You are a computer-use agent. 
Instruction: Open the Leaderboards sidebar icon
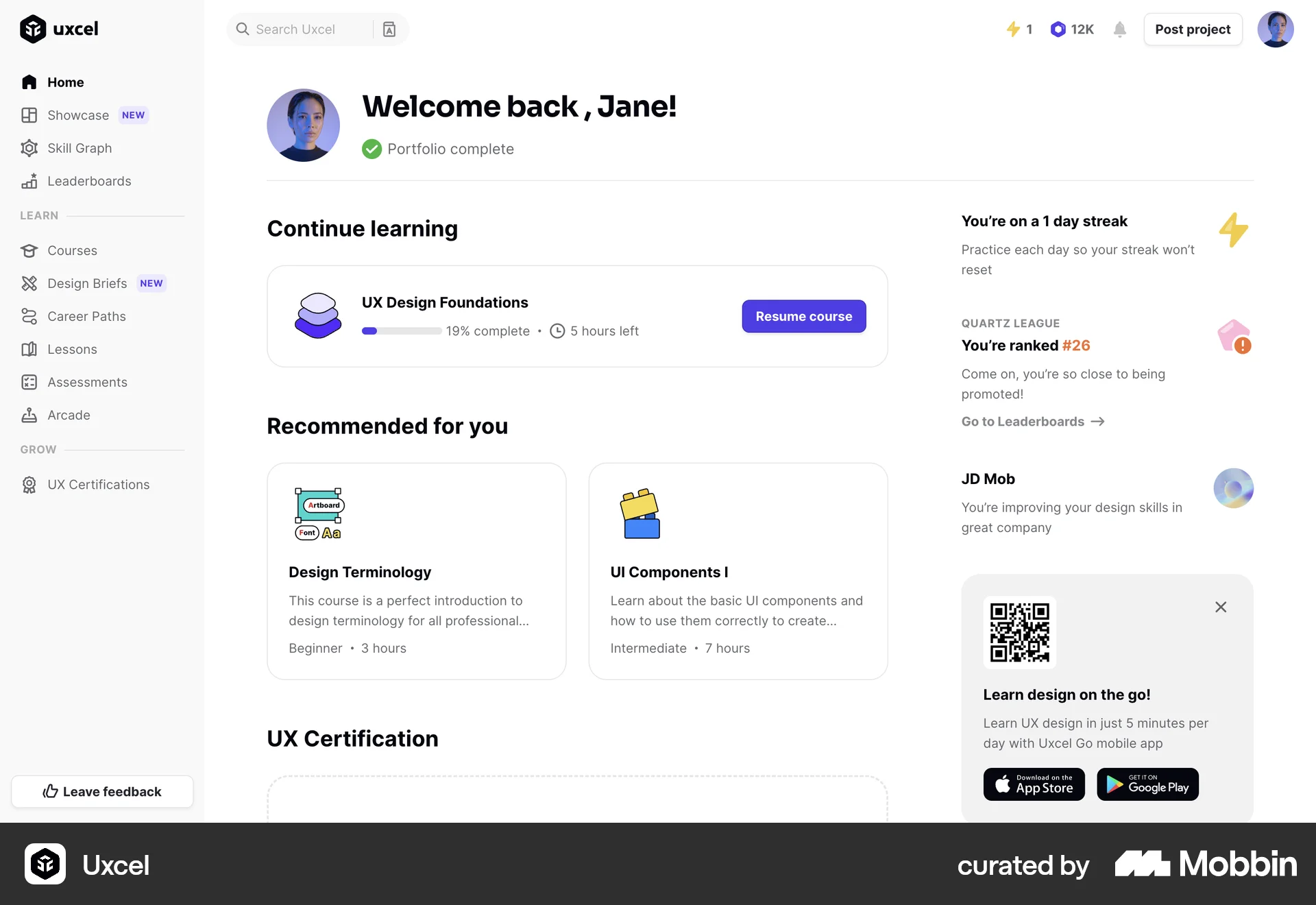pos(29,181)
